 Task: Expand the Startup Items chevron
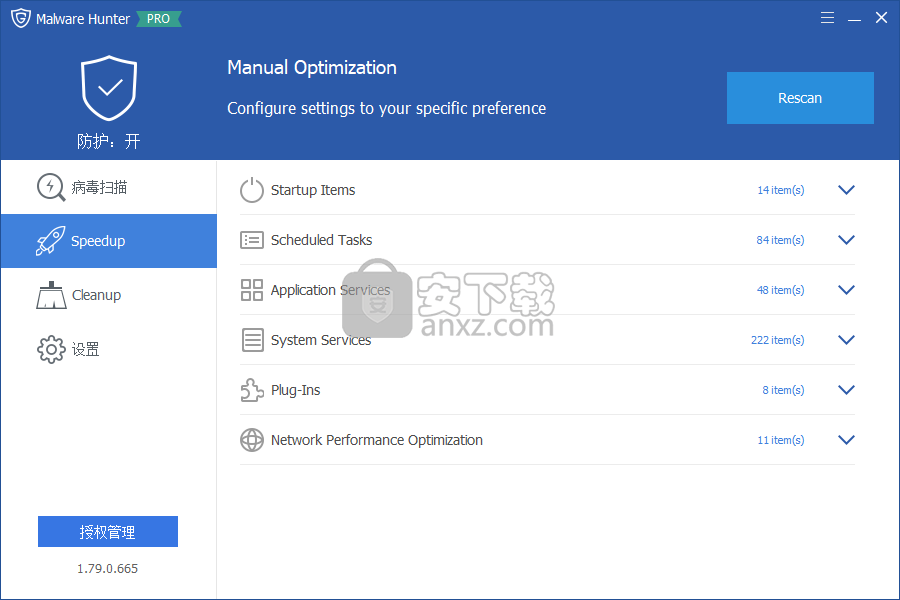pyautogui.click(x=846, y=190)
